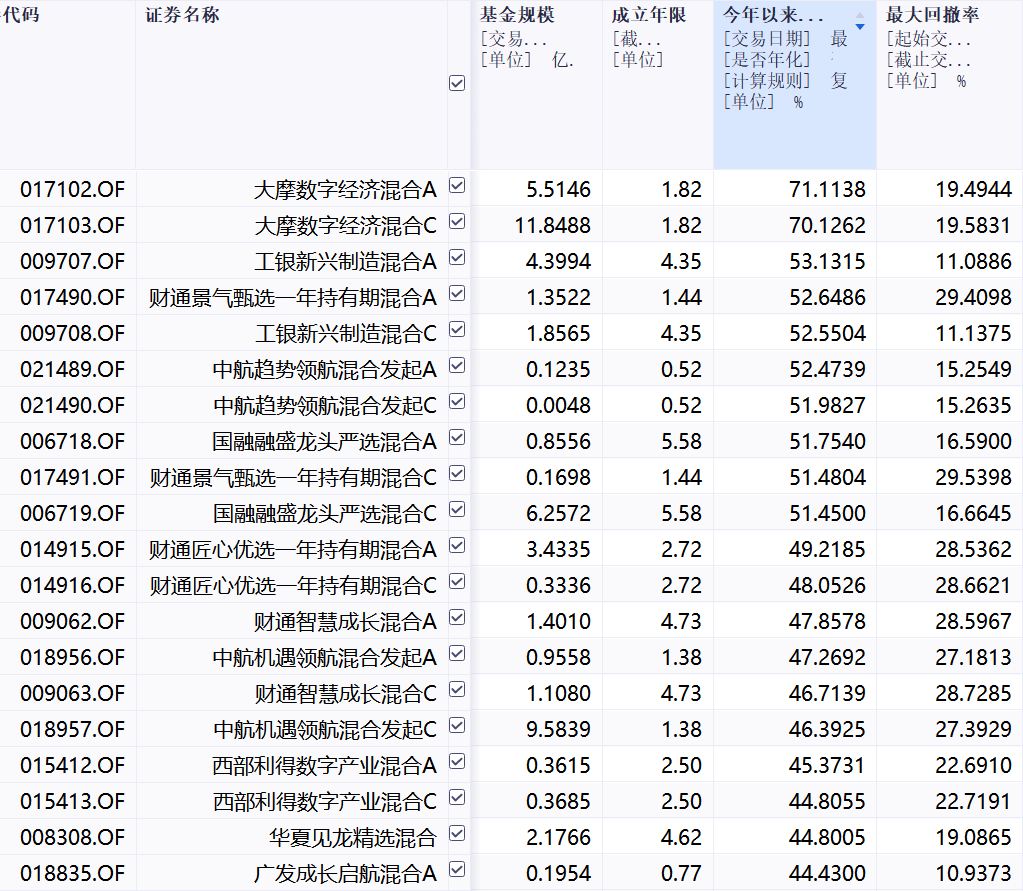This screenshot has width=1023, height=891.
Task: Select fund code 021490.OF
Action: point(72,405)
